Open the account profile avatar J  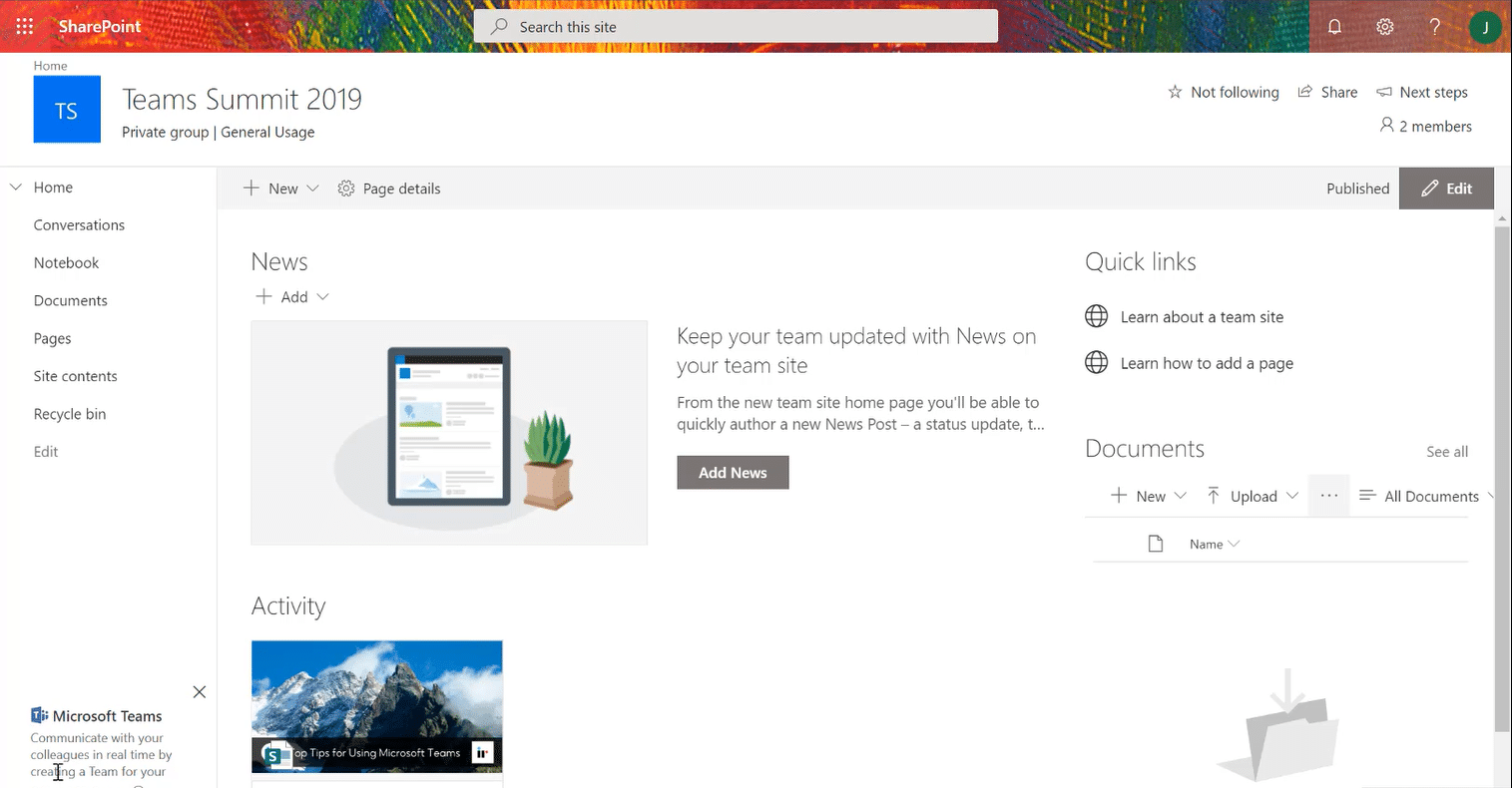point(1485,27)
